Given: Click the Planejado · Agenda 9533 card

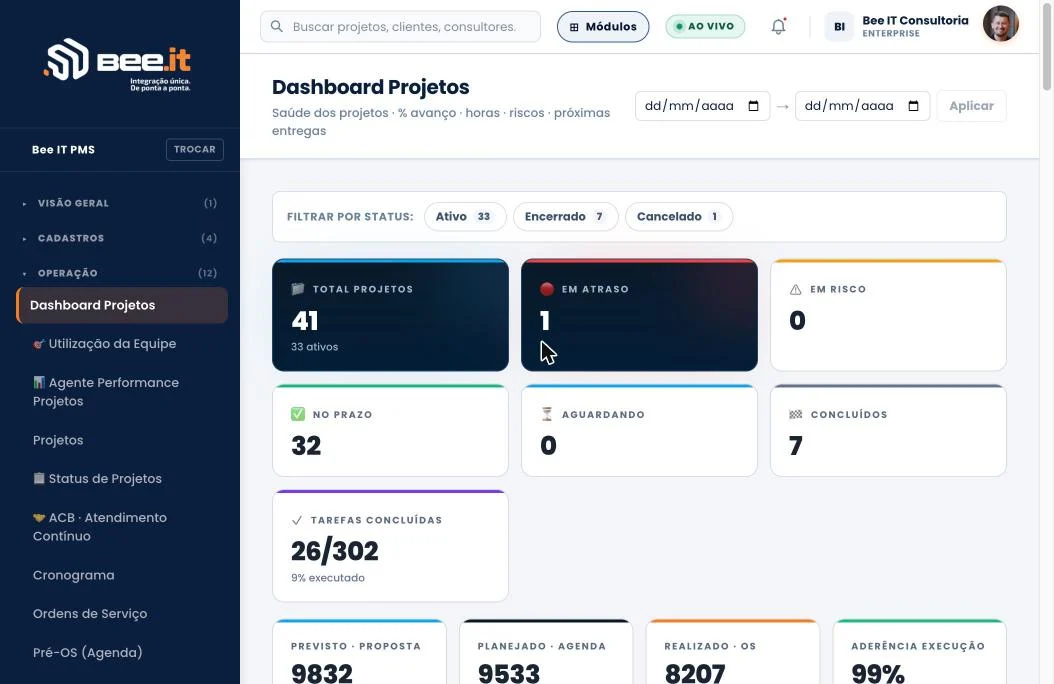Looking at the screenshot, I should (x=546, y=652).
